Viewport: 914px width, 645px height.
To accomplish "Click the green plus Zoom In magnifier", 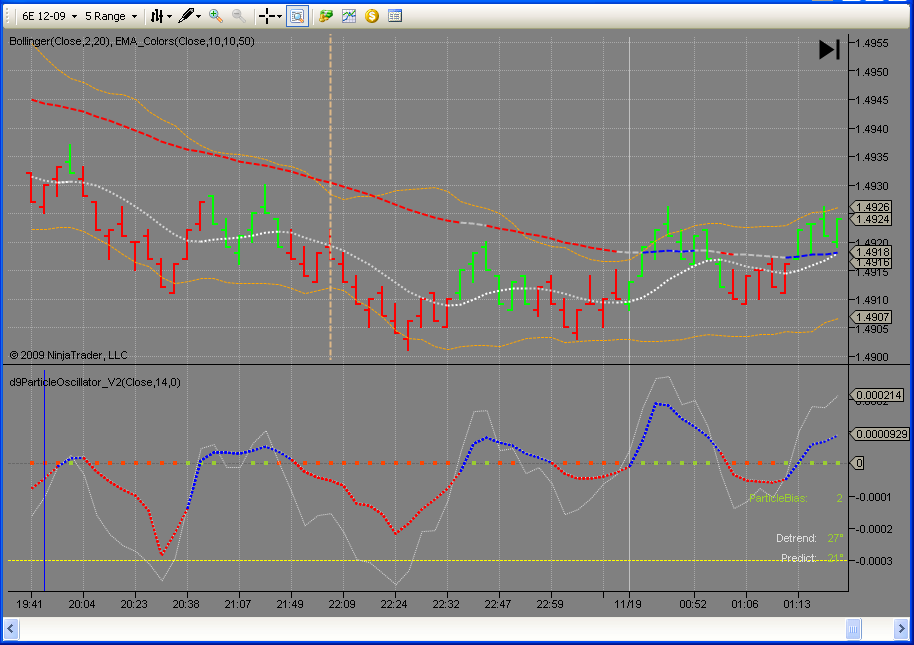I will [216, 16].
